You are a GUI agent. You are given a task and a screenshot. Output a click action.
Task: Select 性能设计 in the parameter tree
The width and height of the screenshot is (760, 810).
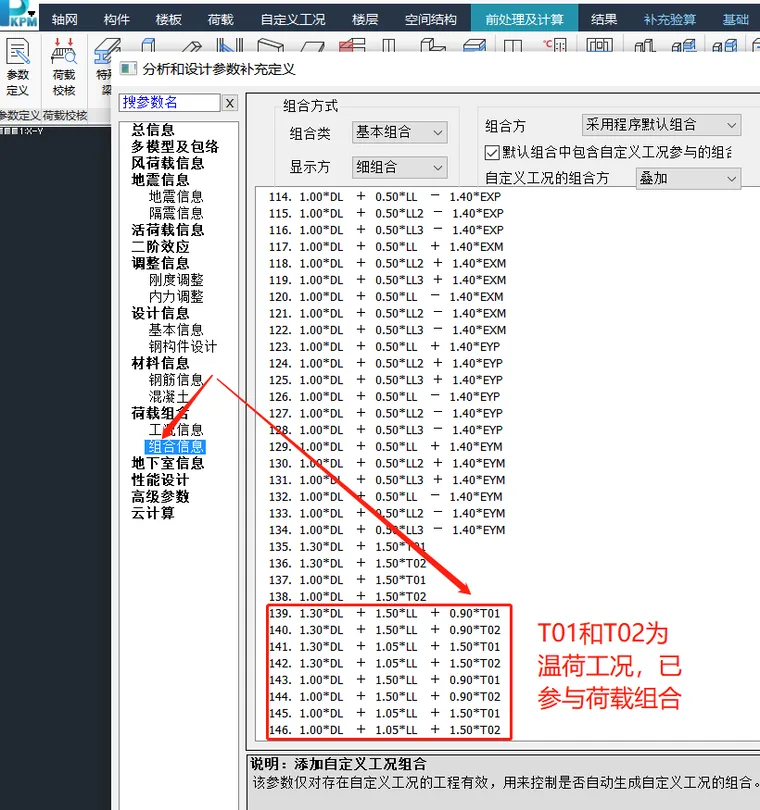click(161, 480)
